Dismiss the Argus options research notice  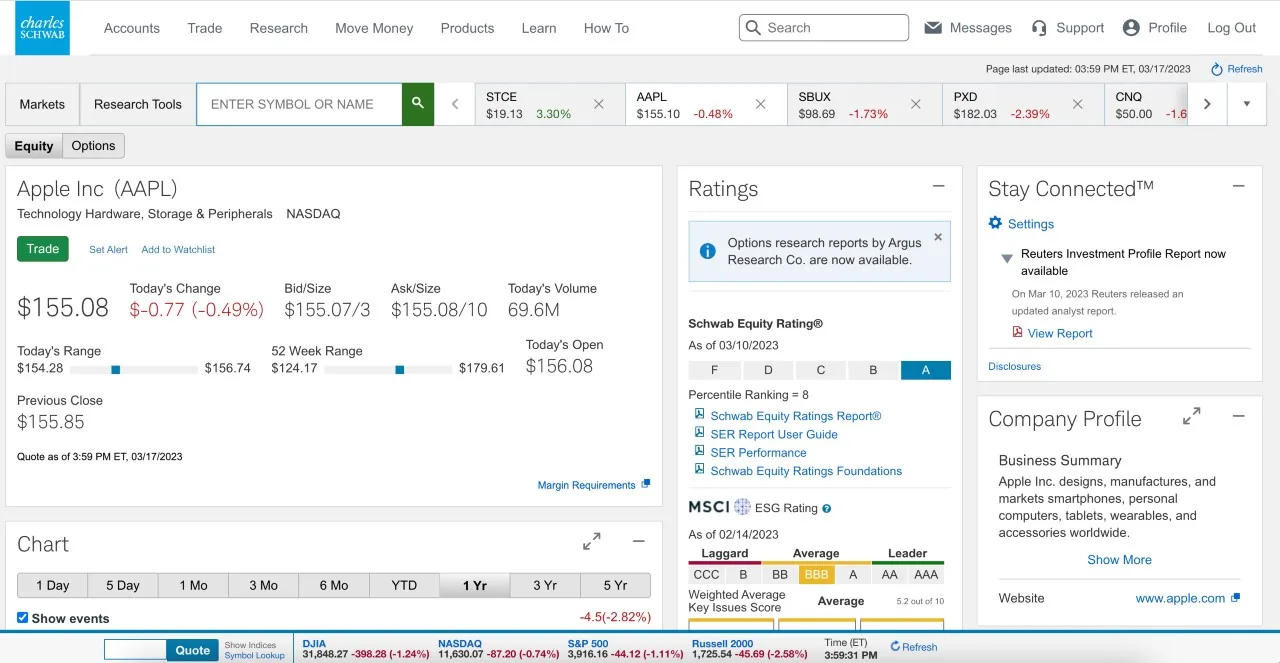[x=938, y=237]
